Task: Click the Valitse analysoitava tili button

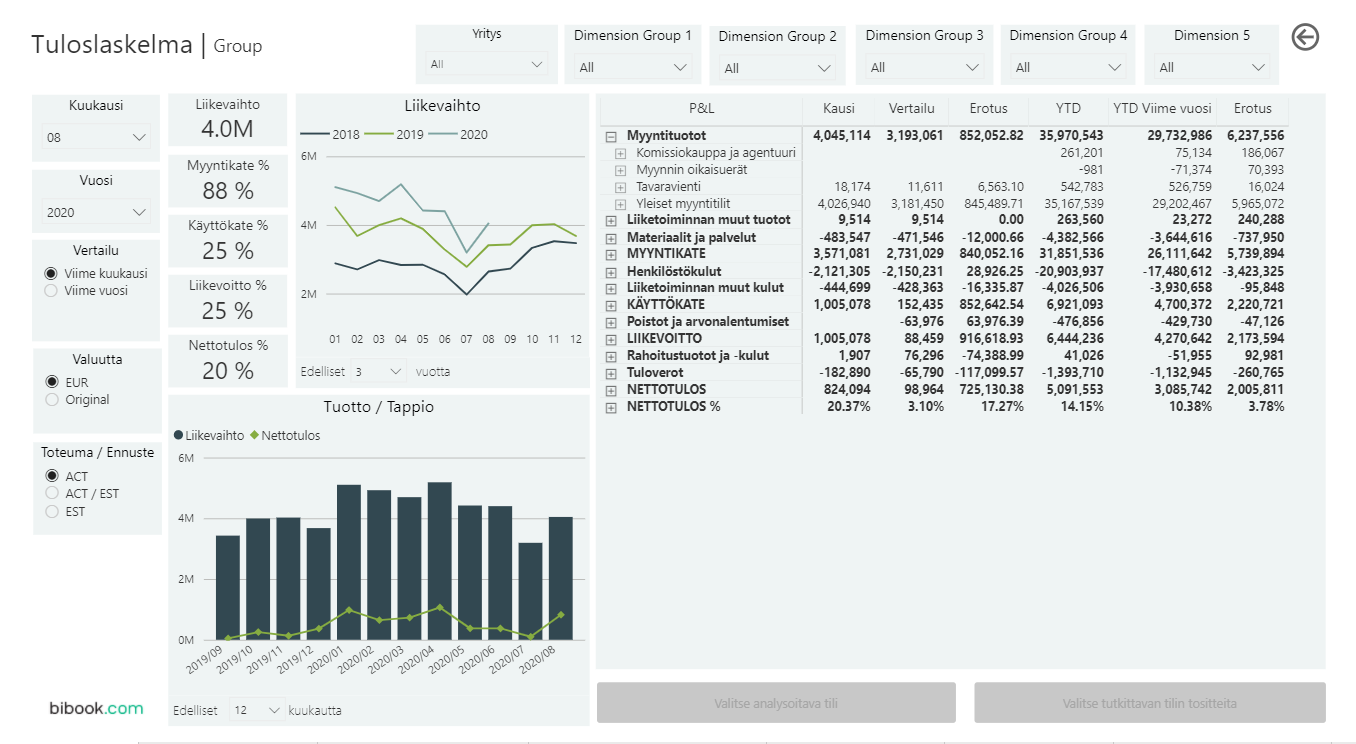Action: pos(776,703)
